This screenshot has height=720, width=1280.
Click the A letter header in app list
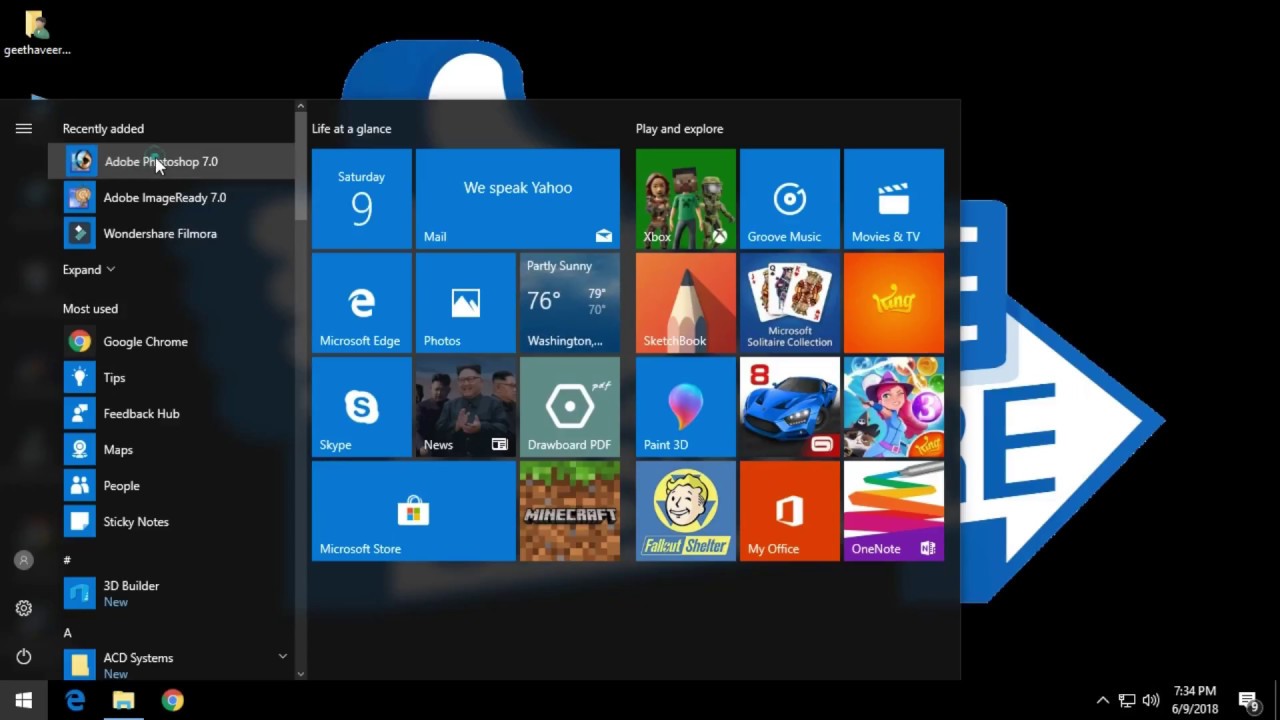tap(67, 633)
